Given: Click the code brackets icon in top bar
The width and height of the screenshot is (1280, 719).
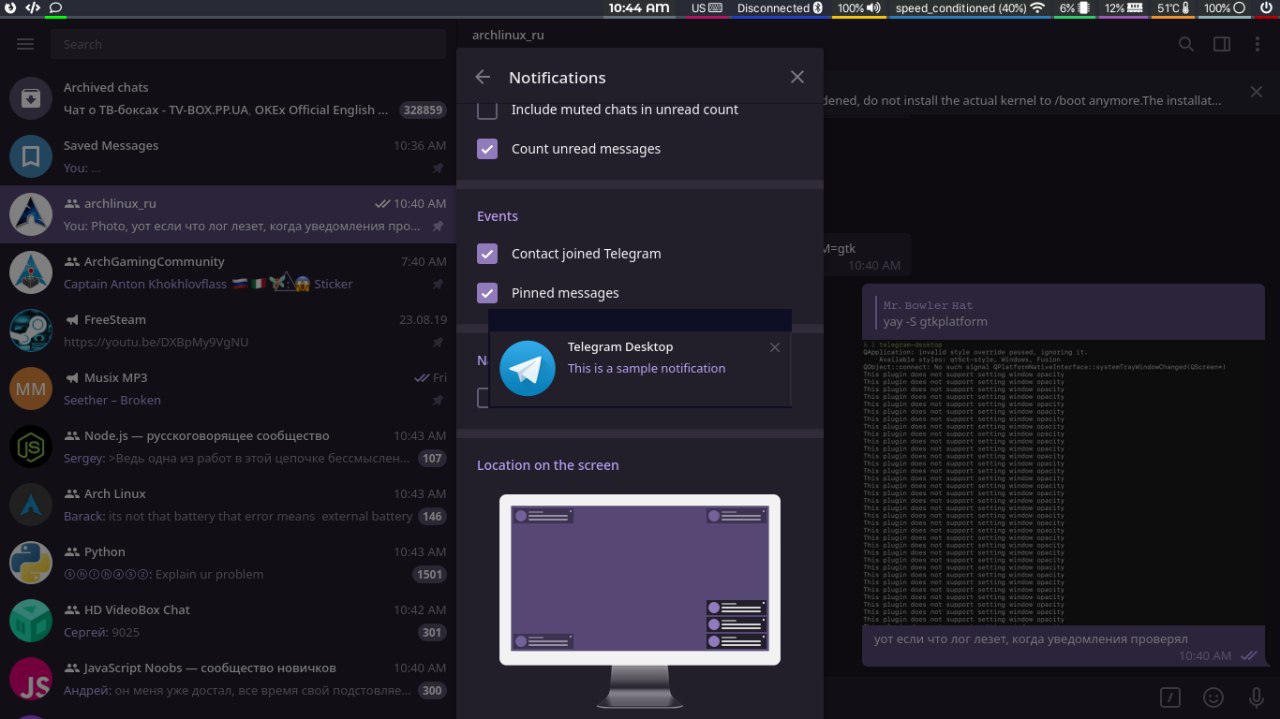Looking at the screenshot, I should point(32,8).
